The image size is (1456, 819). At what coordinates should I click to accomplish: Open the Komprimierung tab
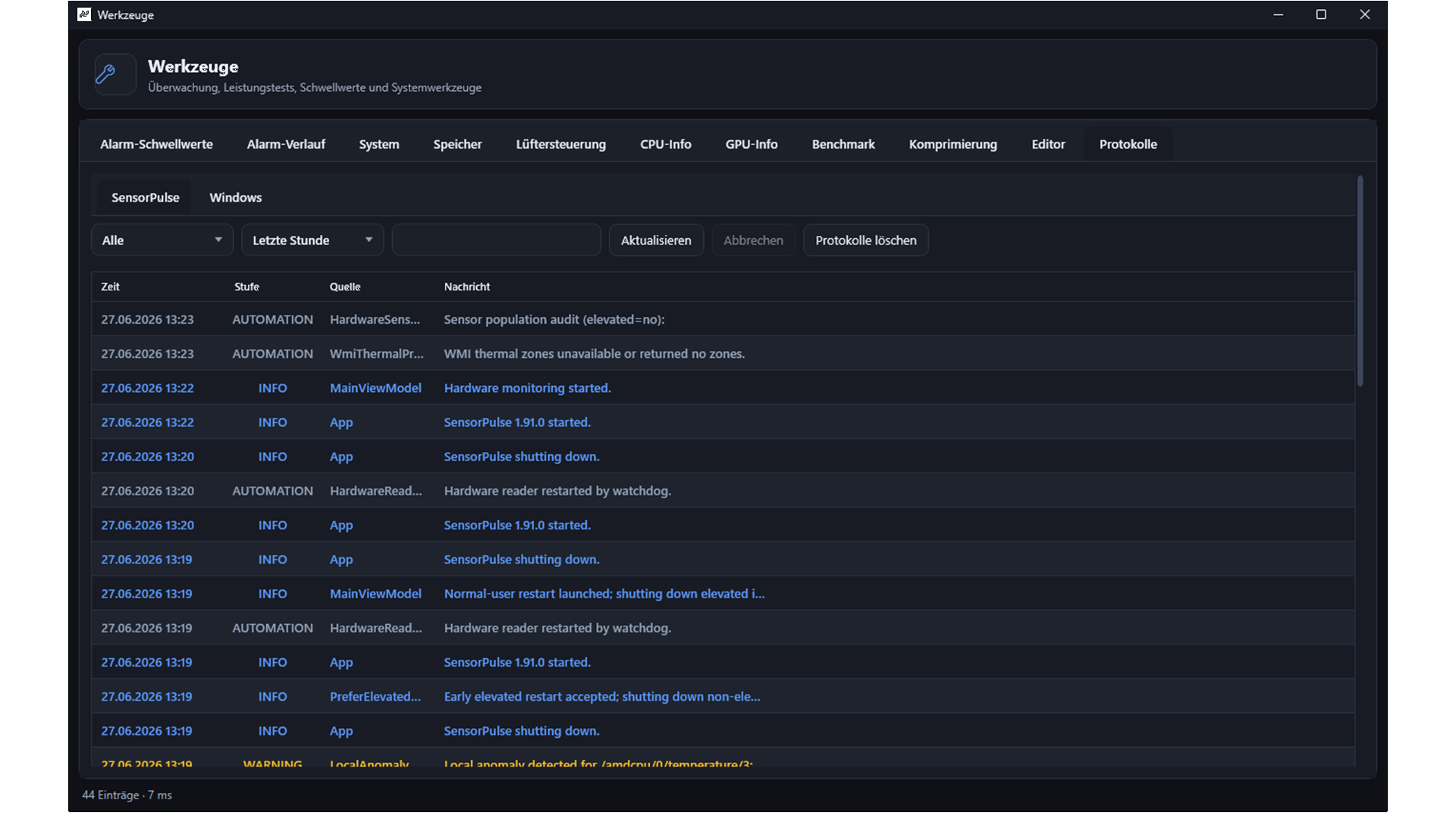[x=953, y=144]
